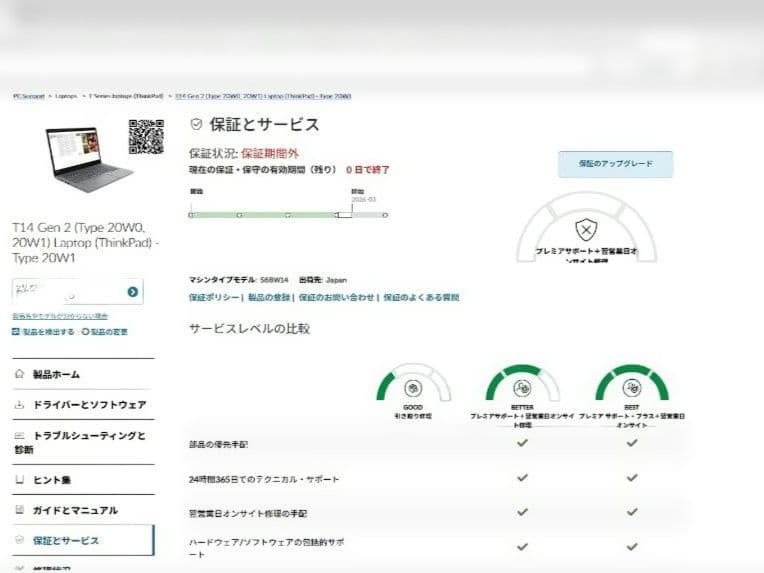Open トラブルシューティングと診断 in the sidebar
The height and width of the screenshot is (573, 764).
coord(83,442)
